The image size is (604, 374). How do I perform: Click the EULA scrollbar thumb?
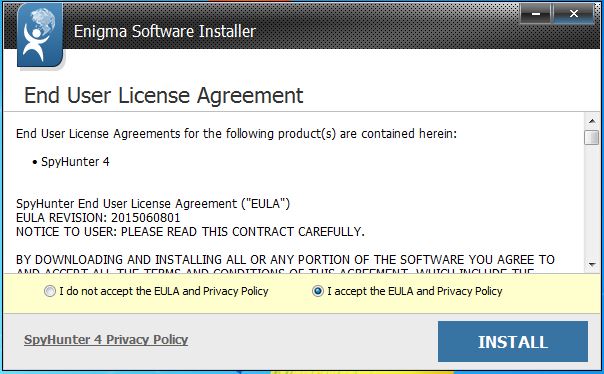point(591,138)
